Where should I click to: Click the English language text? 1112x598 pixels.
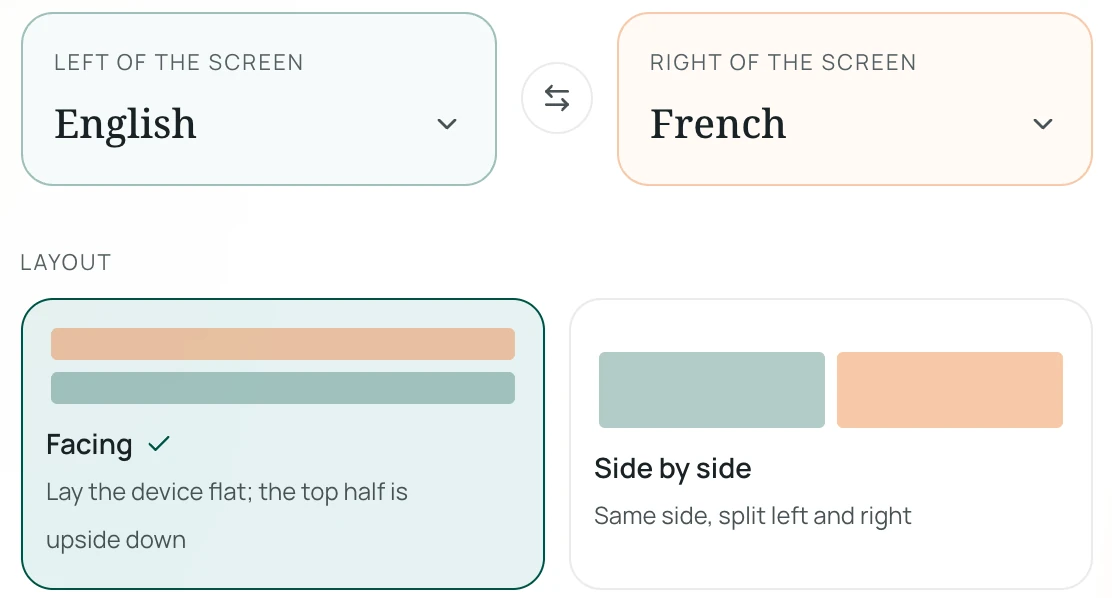pyautogui.click(x=125, y=124)
